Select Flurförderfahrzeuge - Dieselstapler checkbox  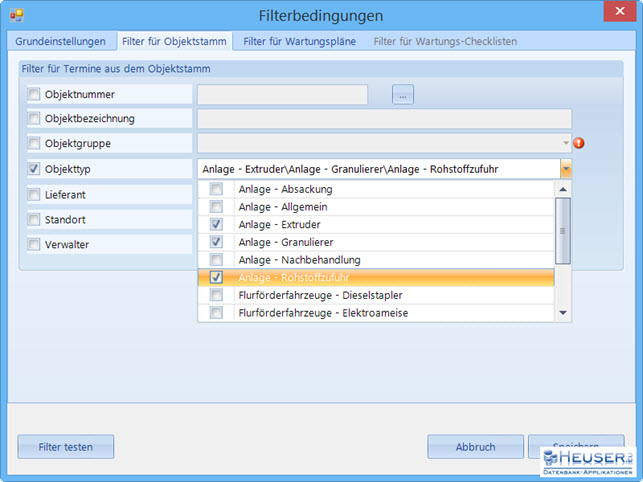(x=216, y=295)
